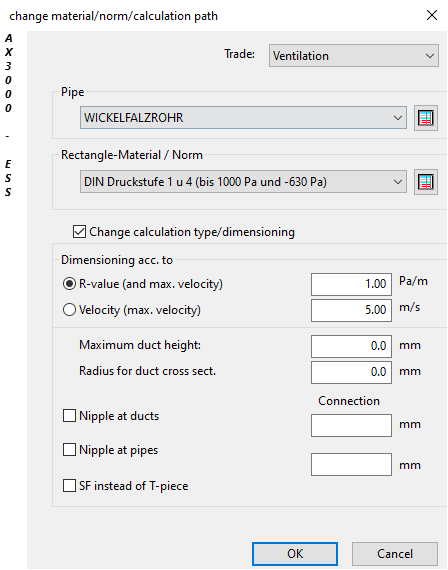Expand the DIN Druckstufe norm dropdown
The image size is (448, 570).
click(243, 182)
